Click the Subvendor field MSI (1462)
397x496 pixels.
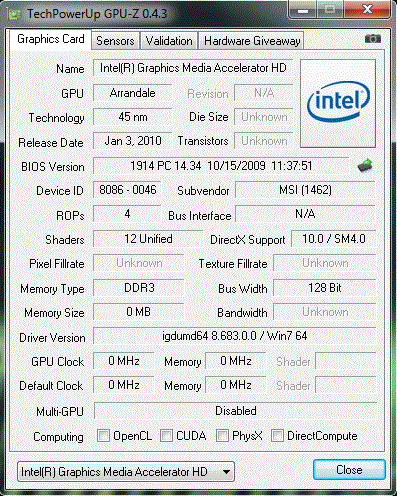point(305,190)
